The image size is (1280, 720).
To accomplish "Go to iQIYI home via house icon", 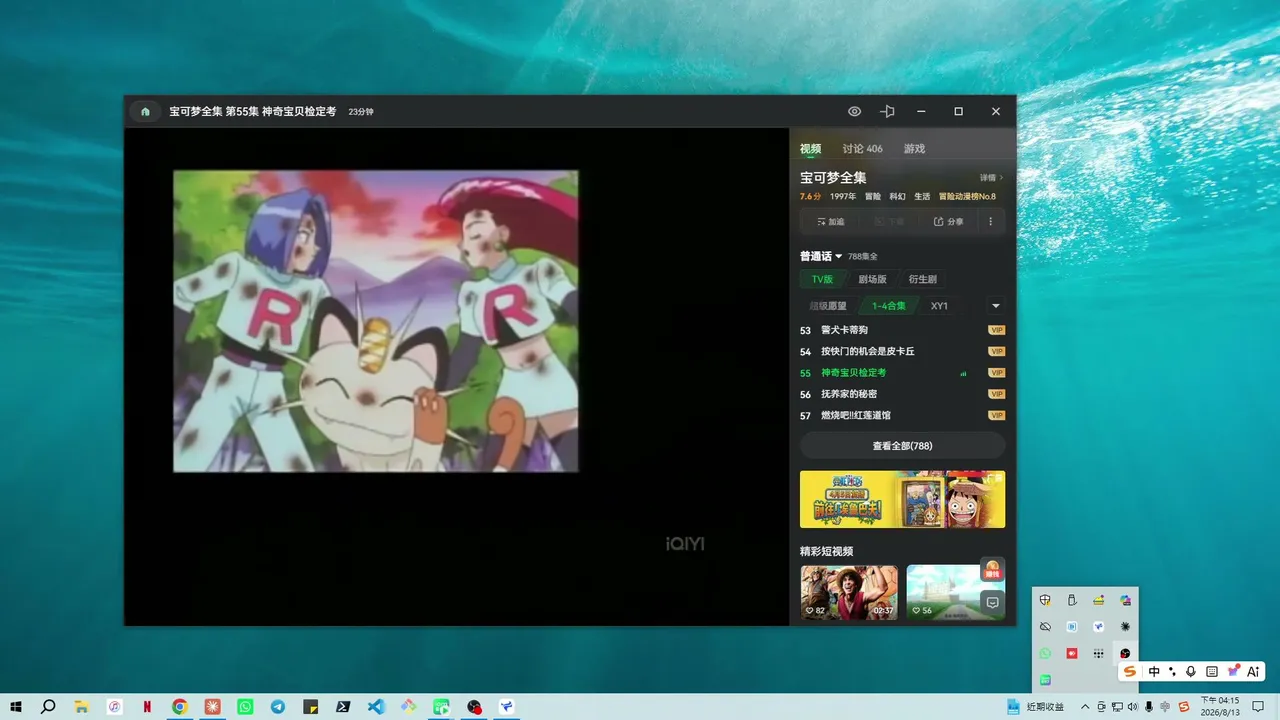I will click(x=145, y=112).
